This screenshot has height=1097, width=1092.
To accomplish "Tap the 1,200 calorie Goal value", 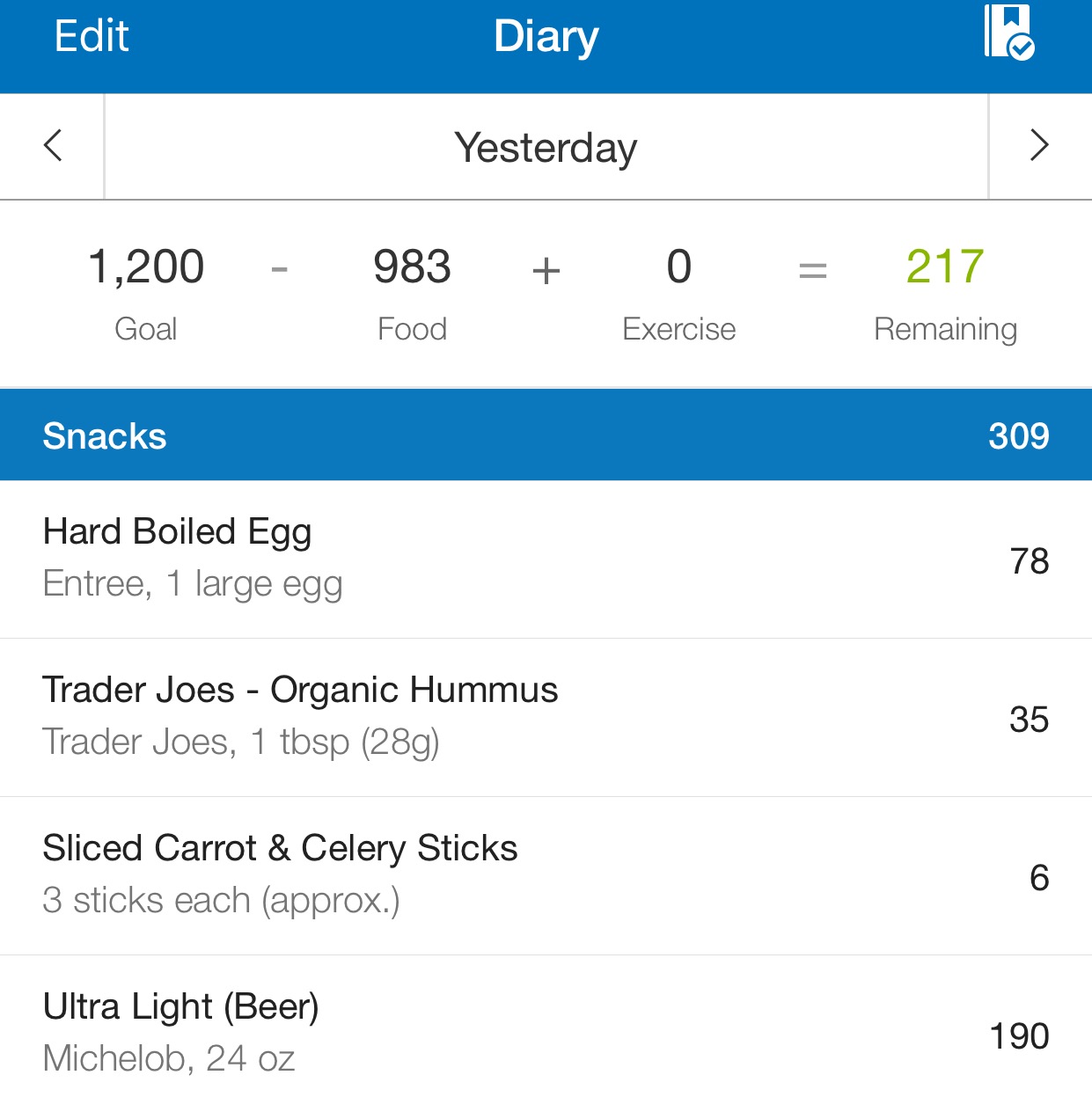I will [146, 267].
